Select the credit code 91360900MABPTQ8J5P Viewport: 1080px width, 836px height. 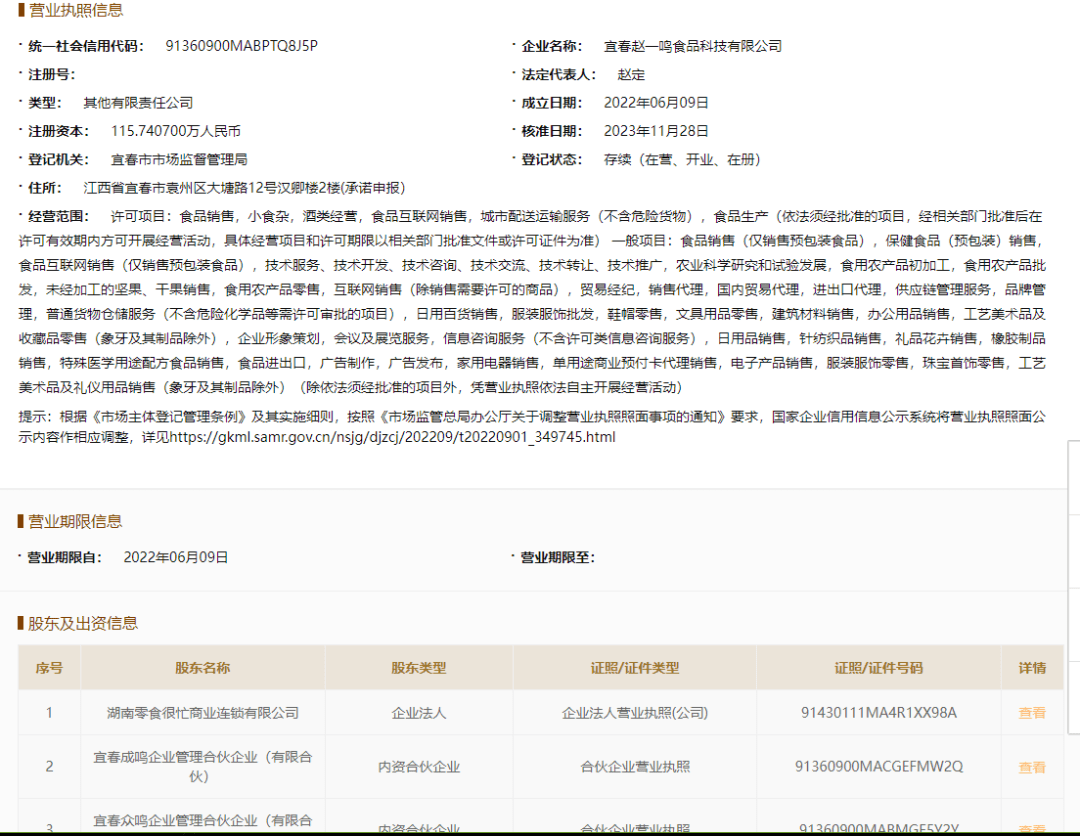[x=242, y=46]
